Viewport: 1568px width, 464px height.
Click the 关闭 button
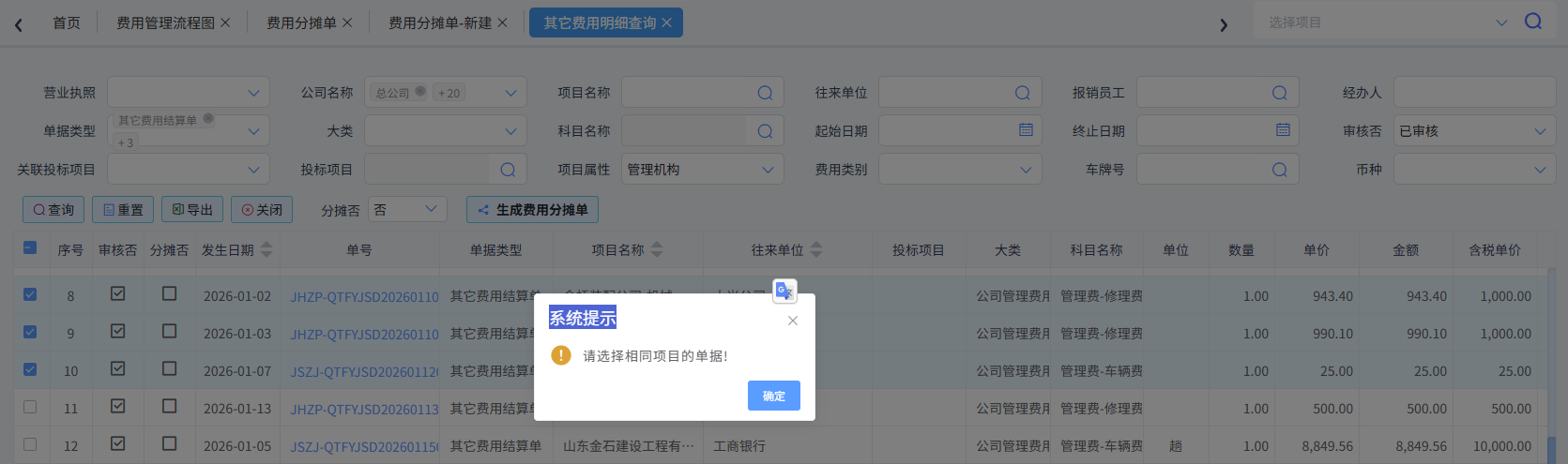click(x=262, y=210)
